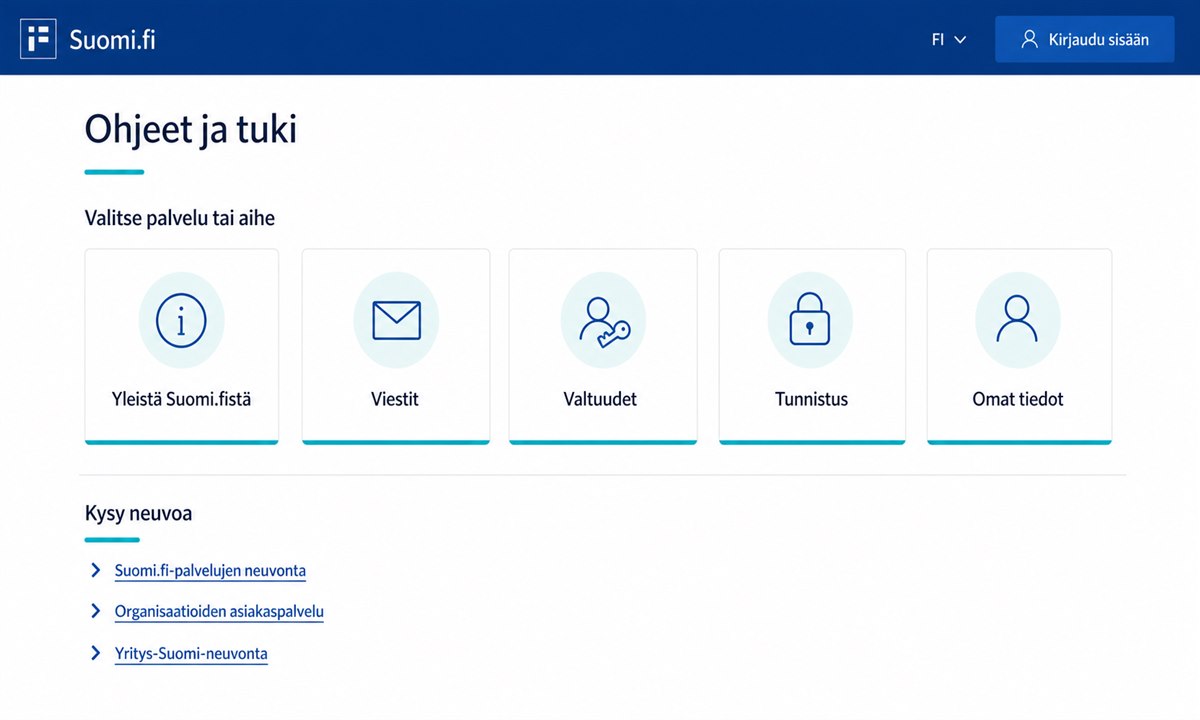Click the person-with-key icon for Valtuudet

click(x=603, y=321)
